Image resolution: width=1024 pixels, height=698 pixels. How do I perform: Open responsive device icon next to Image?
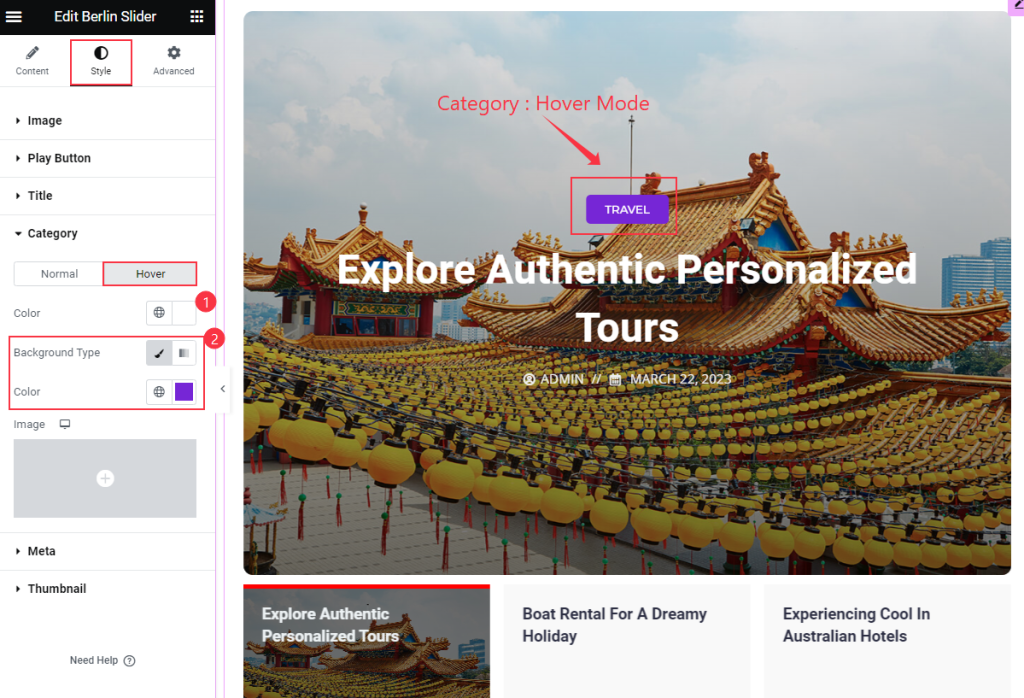65,424
